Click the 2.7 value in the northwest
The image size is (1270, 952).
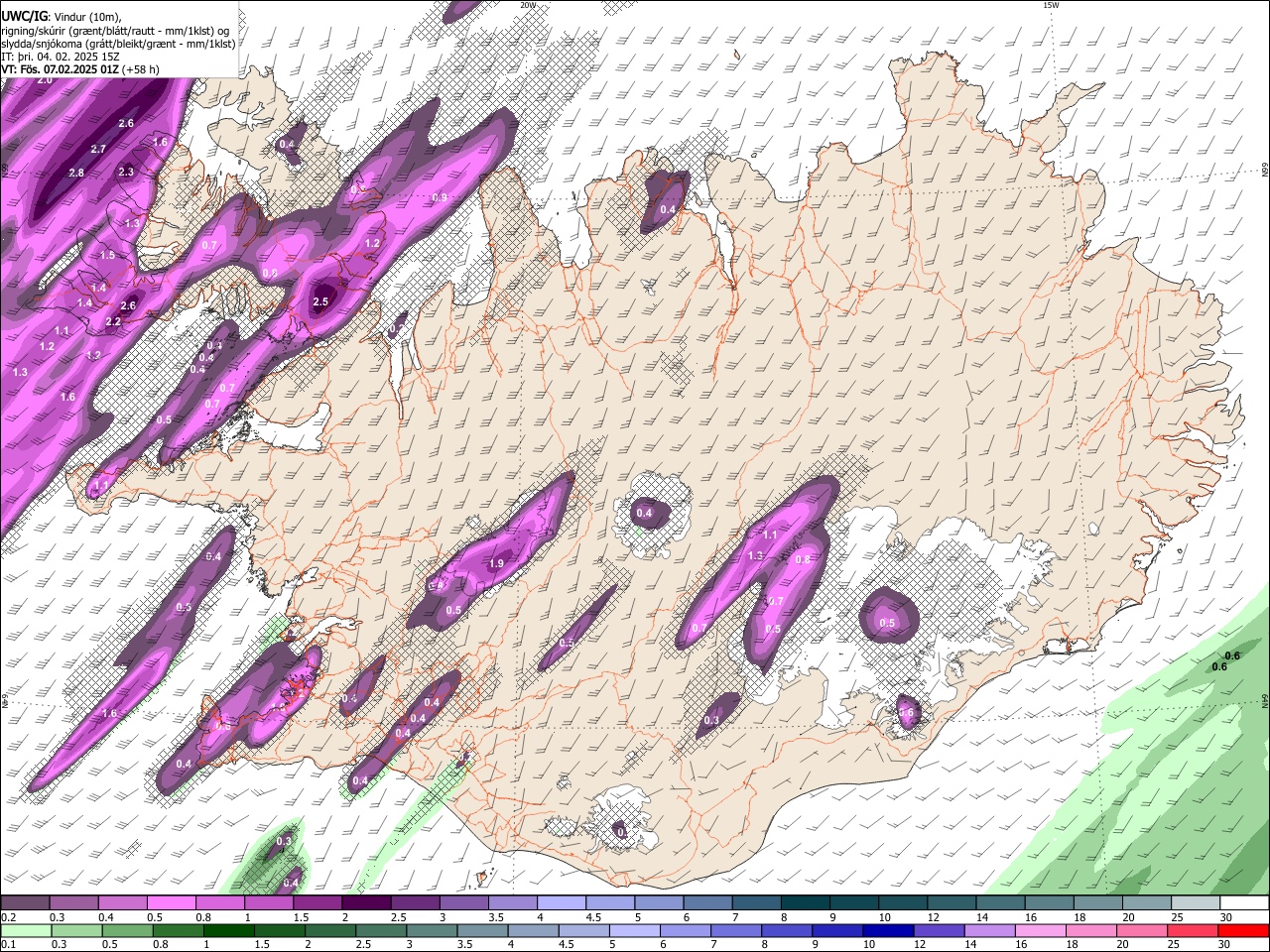[98, 149]
